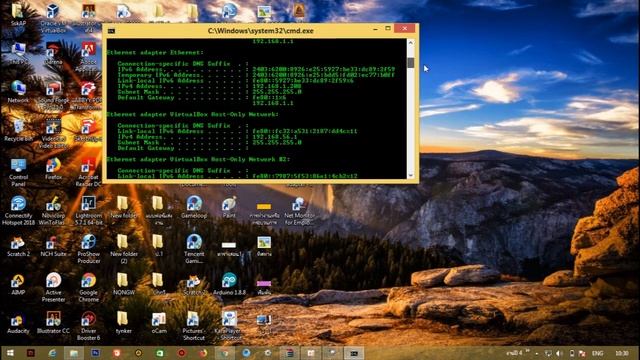Screen dimensions: 640x360
Task: Select the Lightroom 5.7.1 64-bit shortcut
Action: [89, 211]
